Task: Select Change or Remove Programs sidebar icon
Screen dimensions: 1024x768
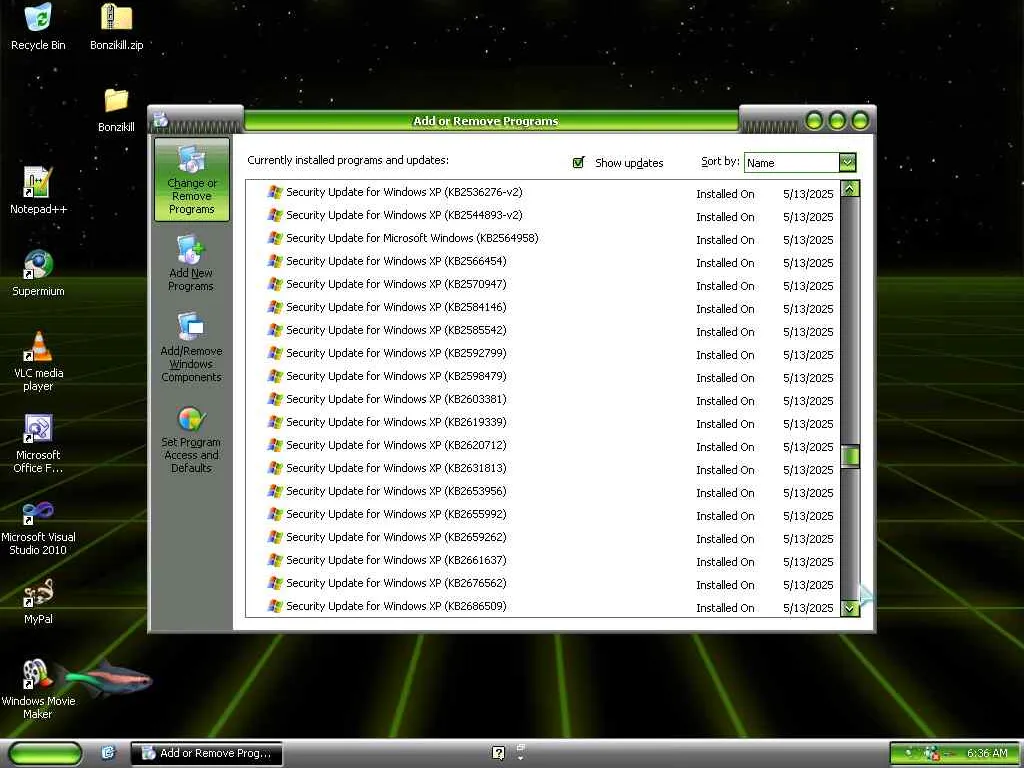Action: tap(191, 180)
